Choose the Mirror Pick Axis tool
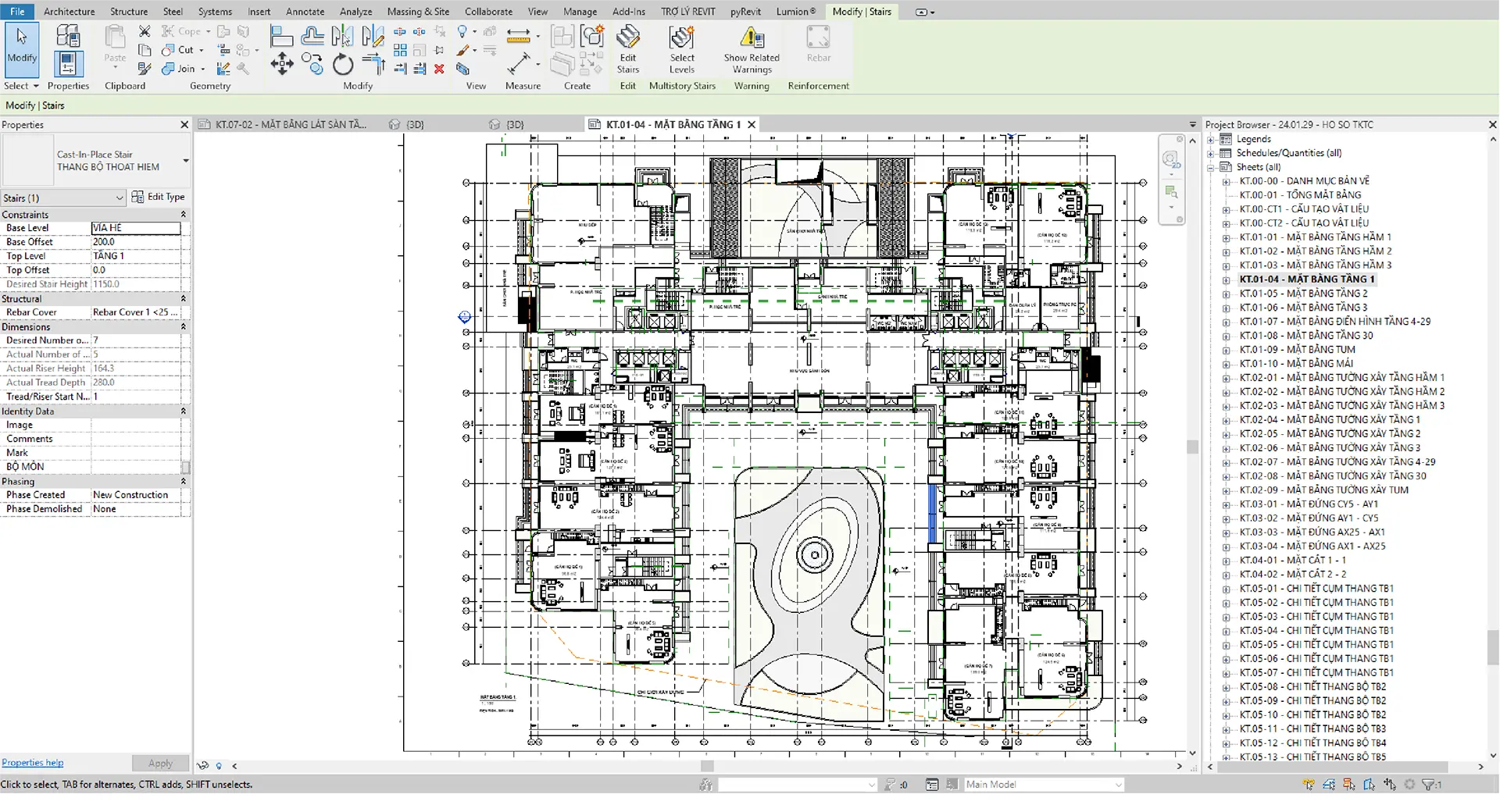 point(342,36)
